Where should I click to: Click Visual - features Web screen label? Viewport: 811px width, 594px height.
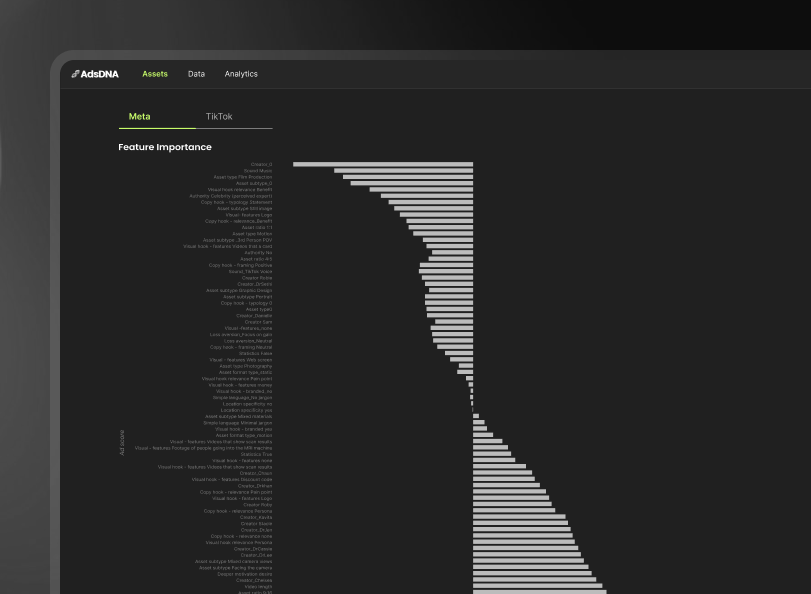pyautogui.click(x=241, y=360)
